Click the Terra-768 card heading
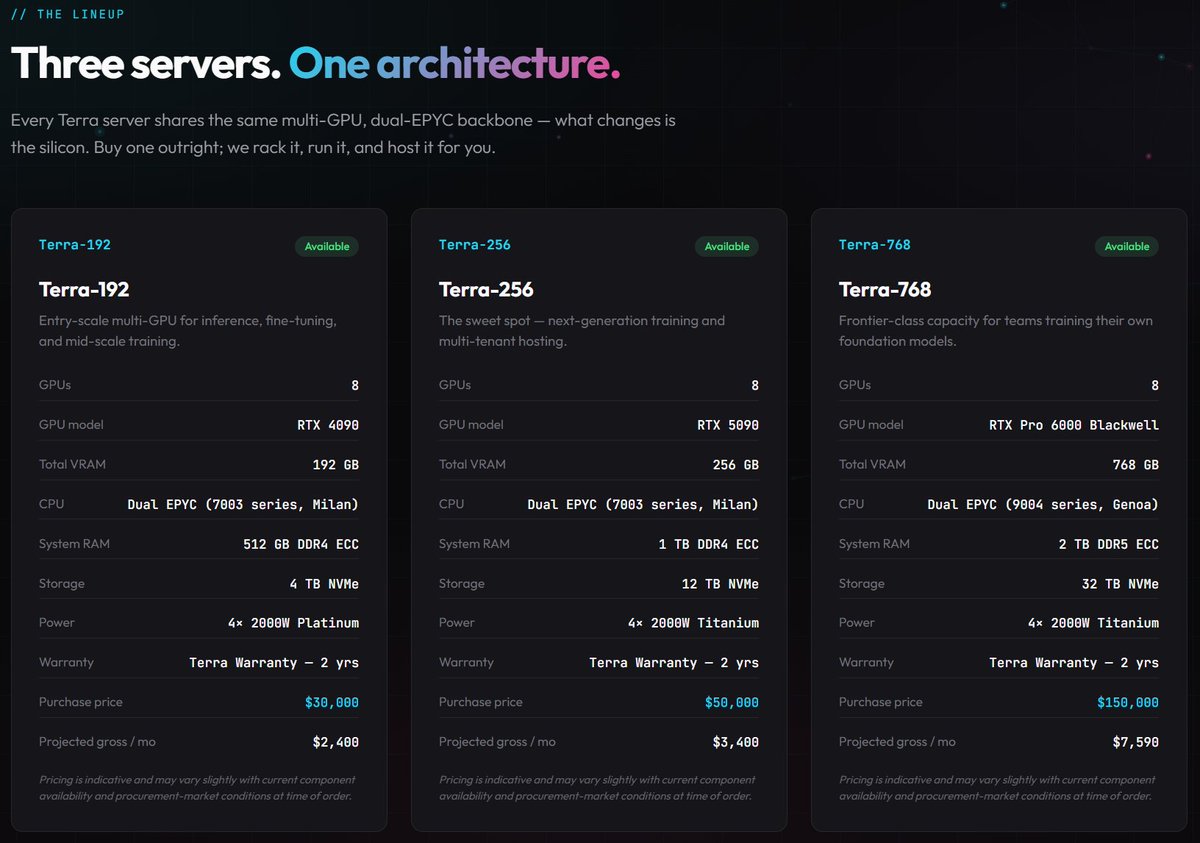Image resolution: width=1200 pixels, height=843 pixels. tap(885, 290)
